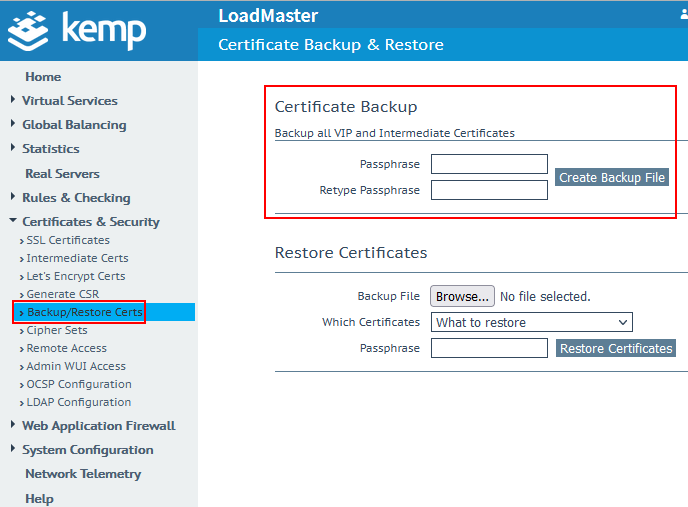This screenshot has width=688, height=507.
Task: Select Virtual Services menu label
Action: pos(70,101)
